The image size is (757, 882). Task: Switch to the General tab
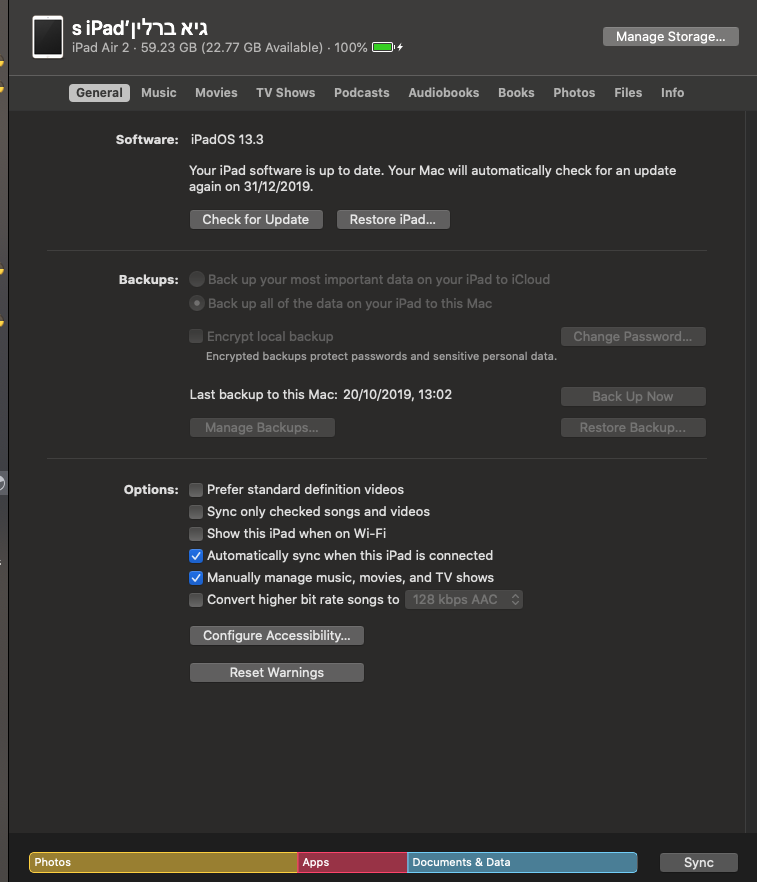click(99, 93)
